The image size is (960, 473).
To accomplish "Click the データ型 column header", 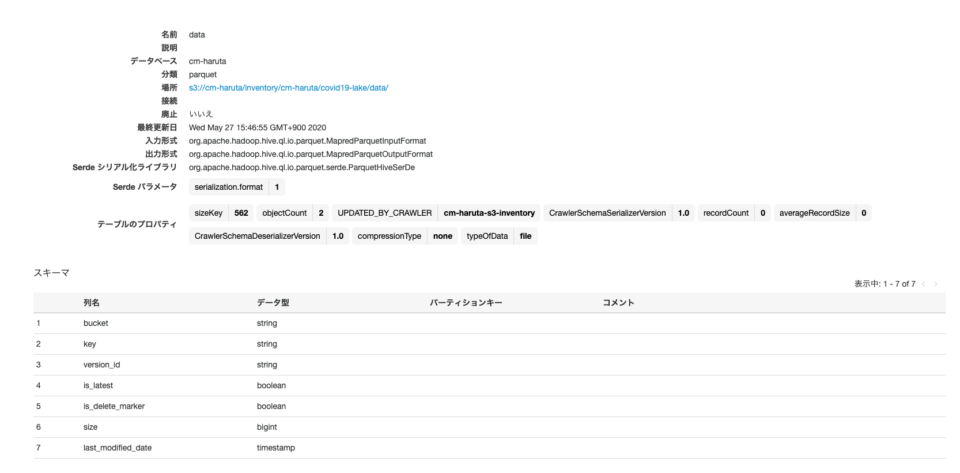I will 273,303.
